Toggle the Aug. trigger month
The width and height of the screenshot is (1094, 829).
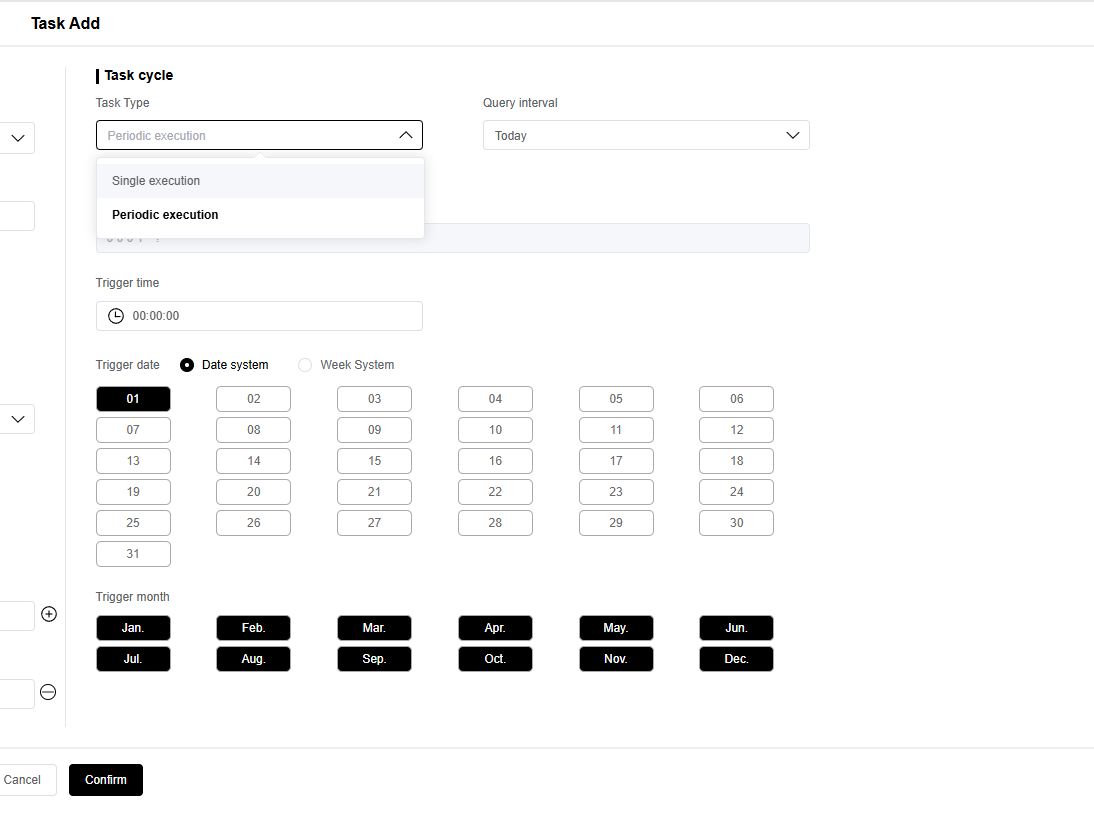coord(253,659)
